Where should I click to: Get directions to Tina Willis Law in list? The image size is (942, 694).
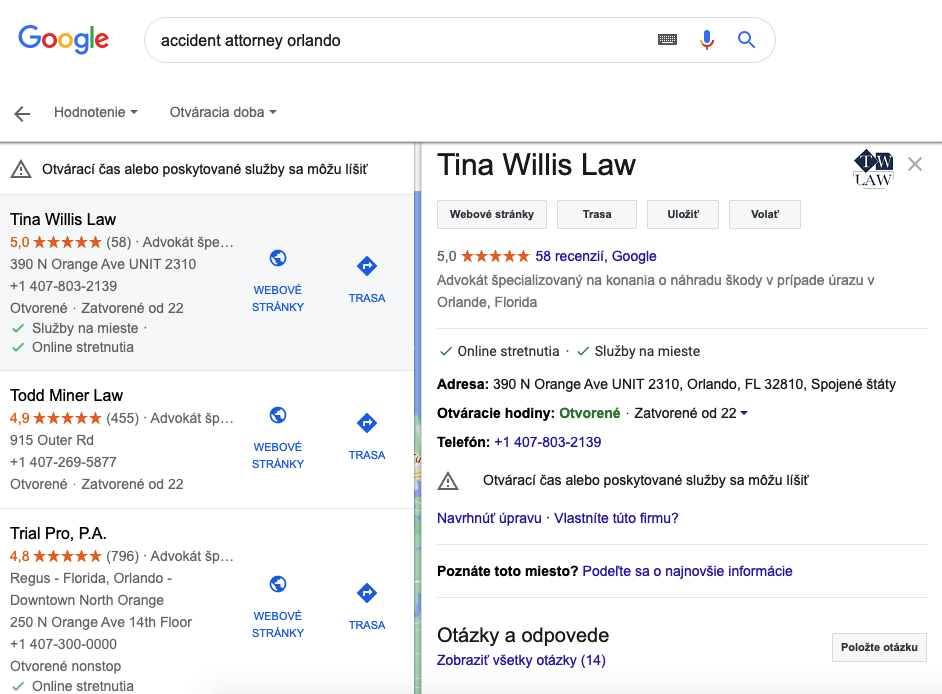pyautogui.click(x=366, y=266)
